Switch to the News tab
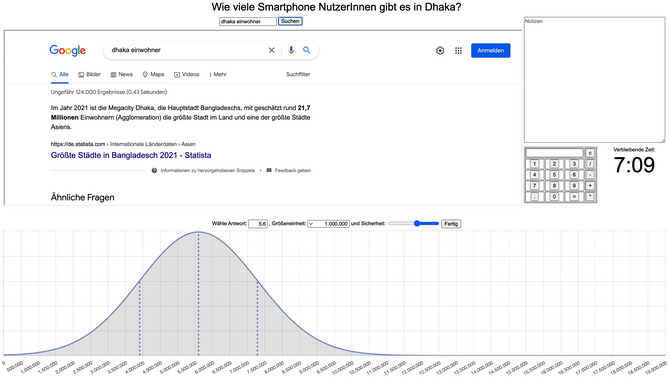The width and height of the screenshot is (670, 378). pyautogui.click(x=122, y=74)
